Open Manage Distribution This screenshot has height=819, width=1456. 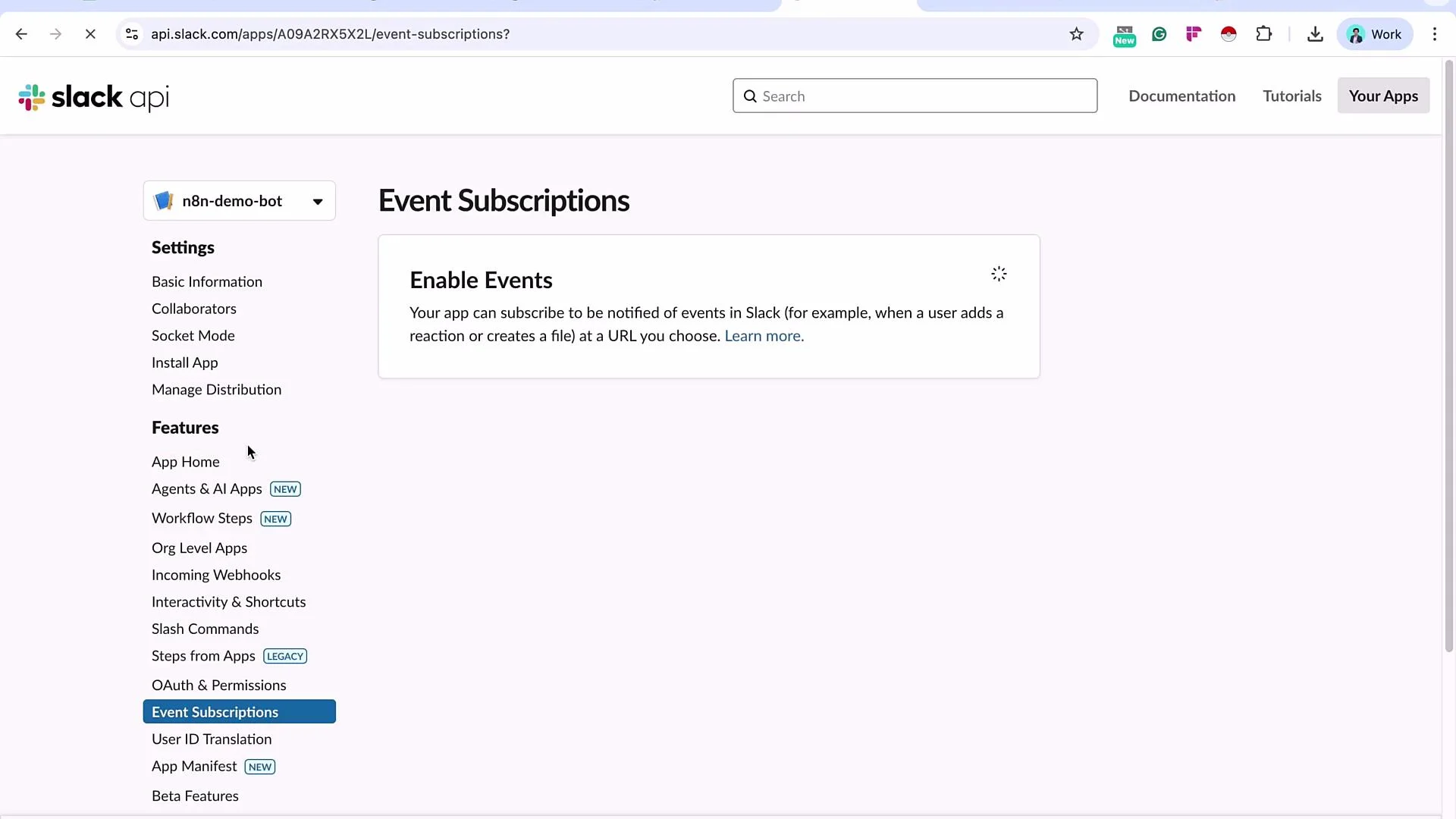[x=217, y=390]
